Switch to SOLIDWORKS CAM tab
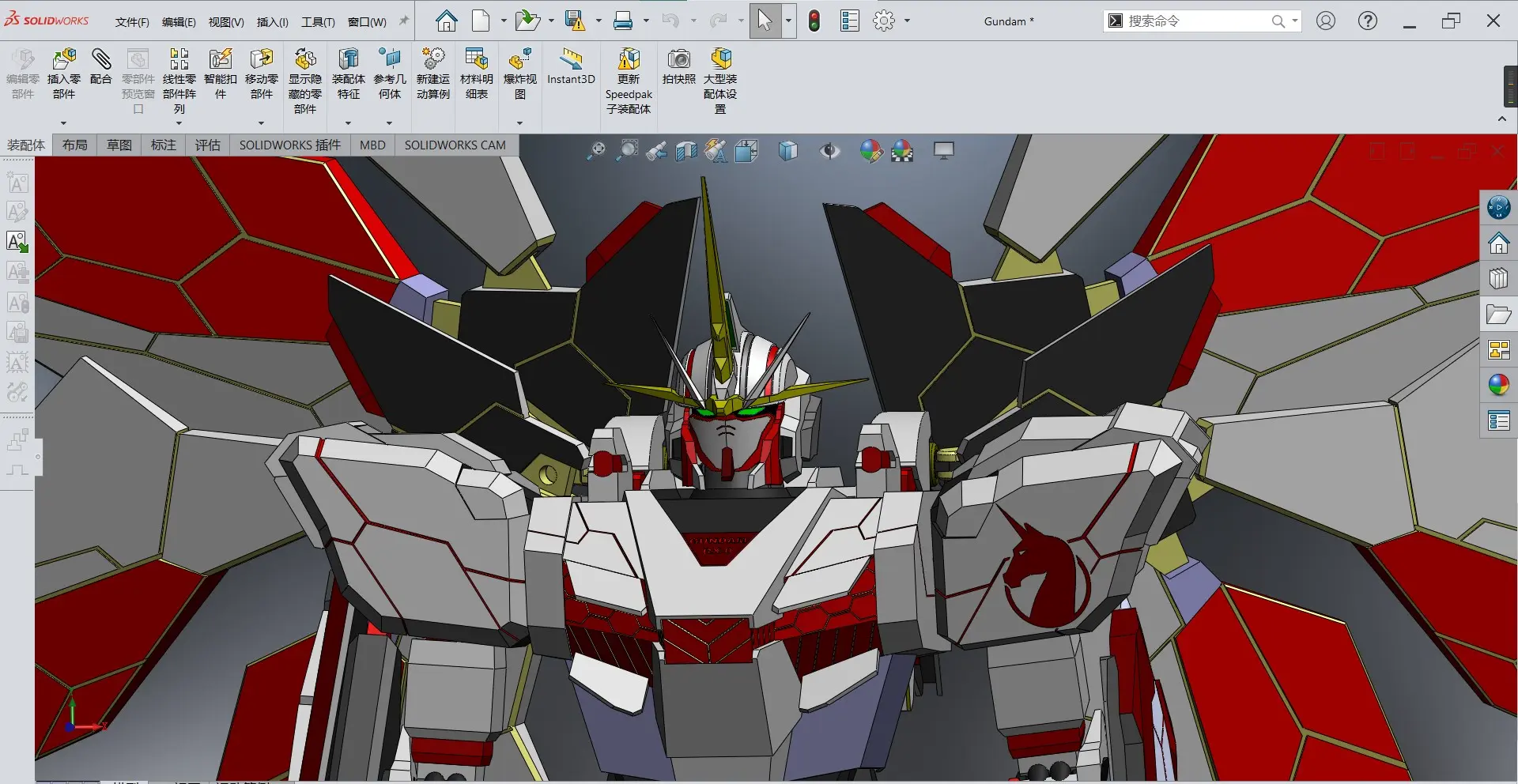This screenshot has width=1518, height=784. point(455,145)
